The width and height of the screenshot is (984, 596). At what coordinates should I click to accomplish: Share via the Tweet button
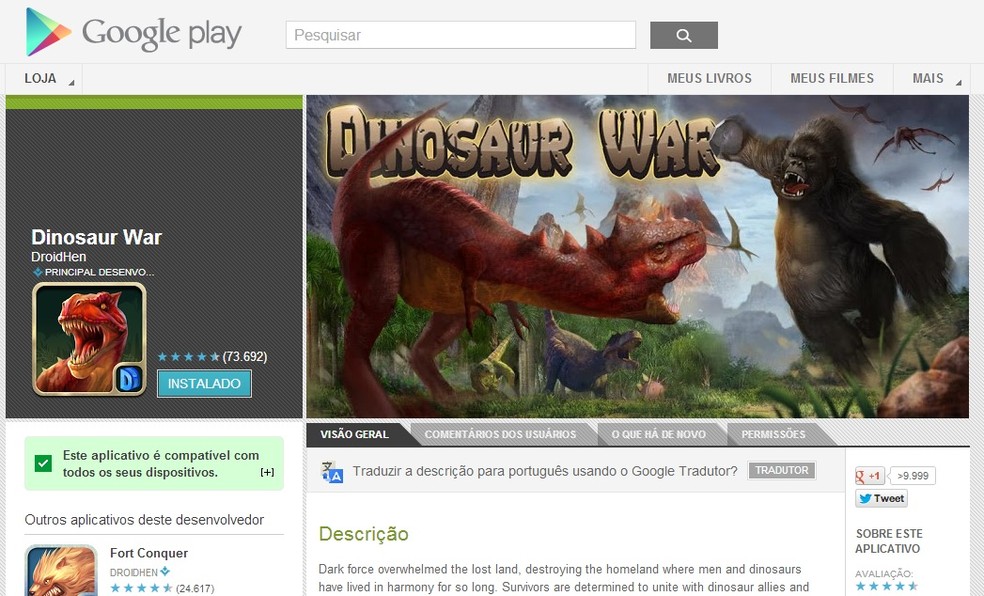coord(881,499)
